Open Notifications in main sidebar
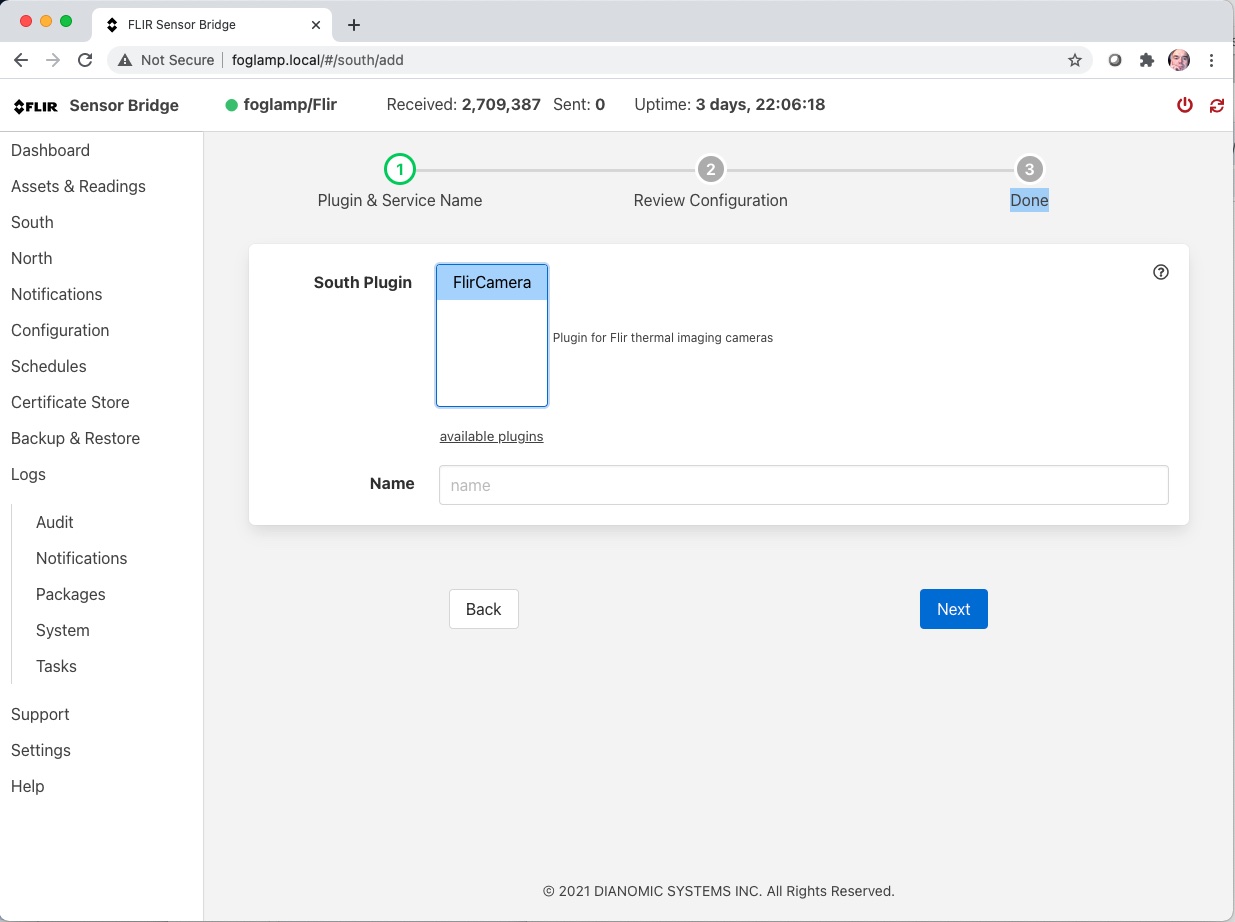This screenshot has height=922, width=1235. point(56,294)
